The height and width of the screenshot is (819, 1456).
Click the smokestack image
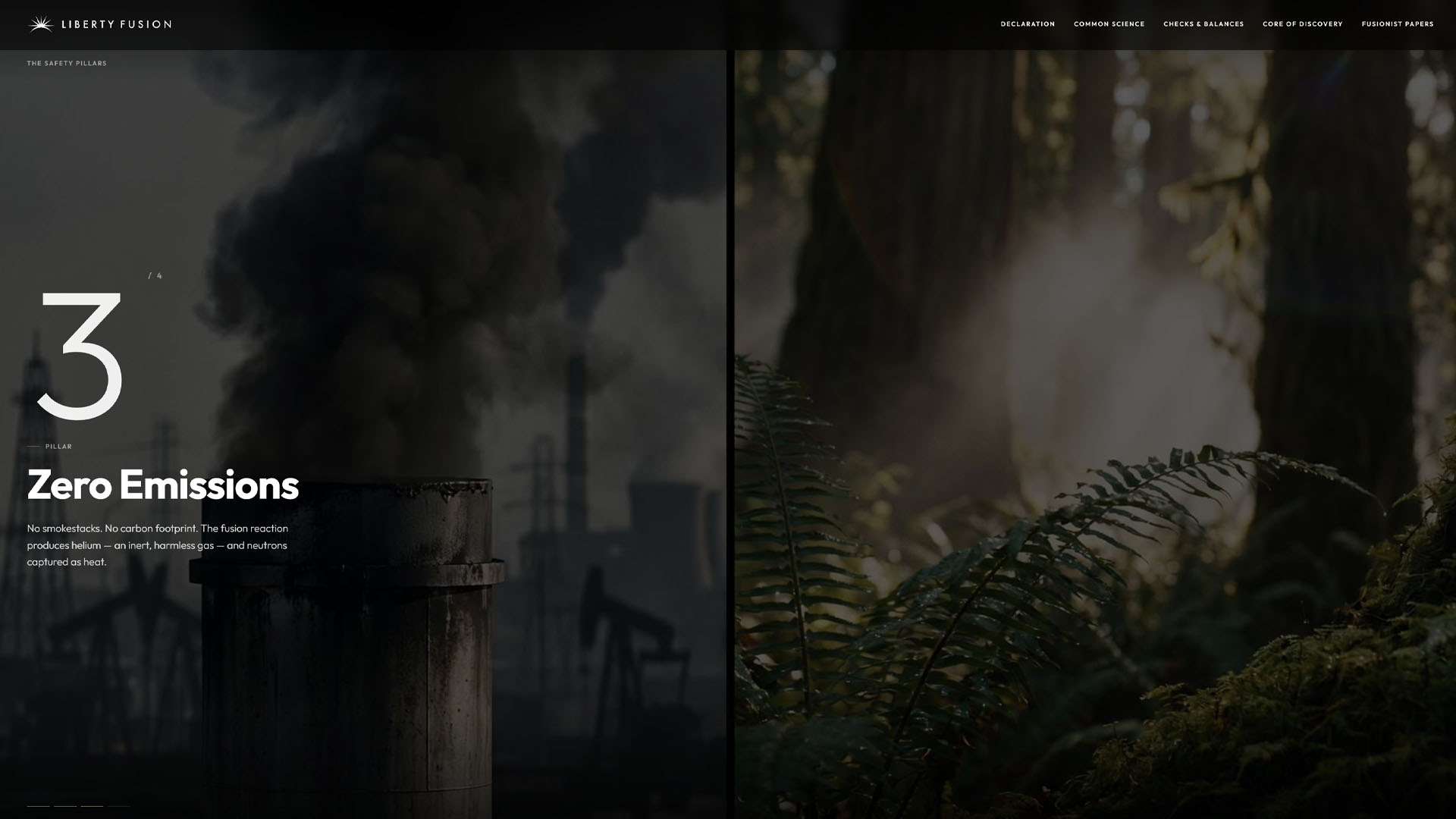pyautogui.click(x=362, y=435)
